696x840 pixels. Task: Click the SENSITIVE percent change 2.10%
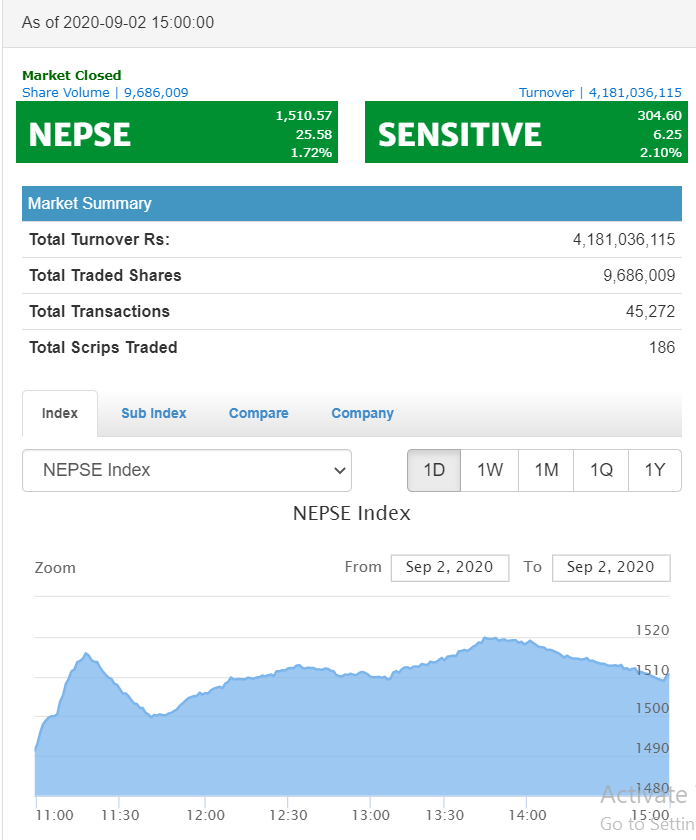pyautogui.click(x=661, y=153)
